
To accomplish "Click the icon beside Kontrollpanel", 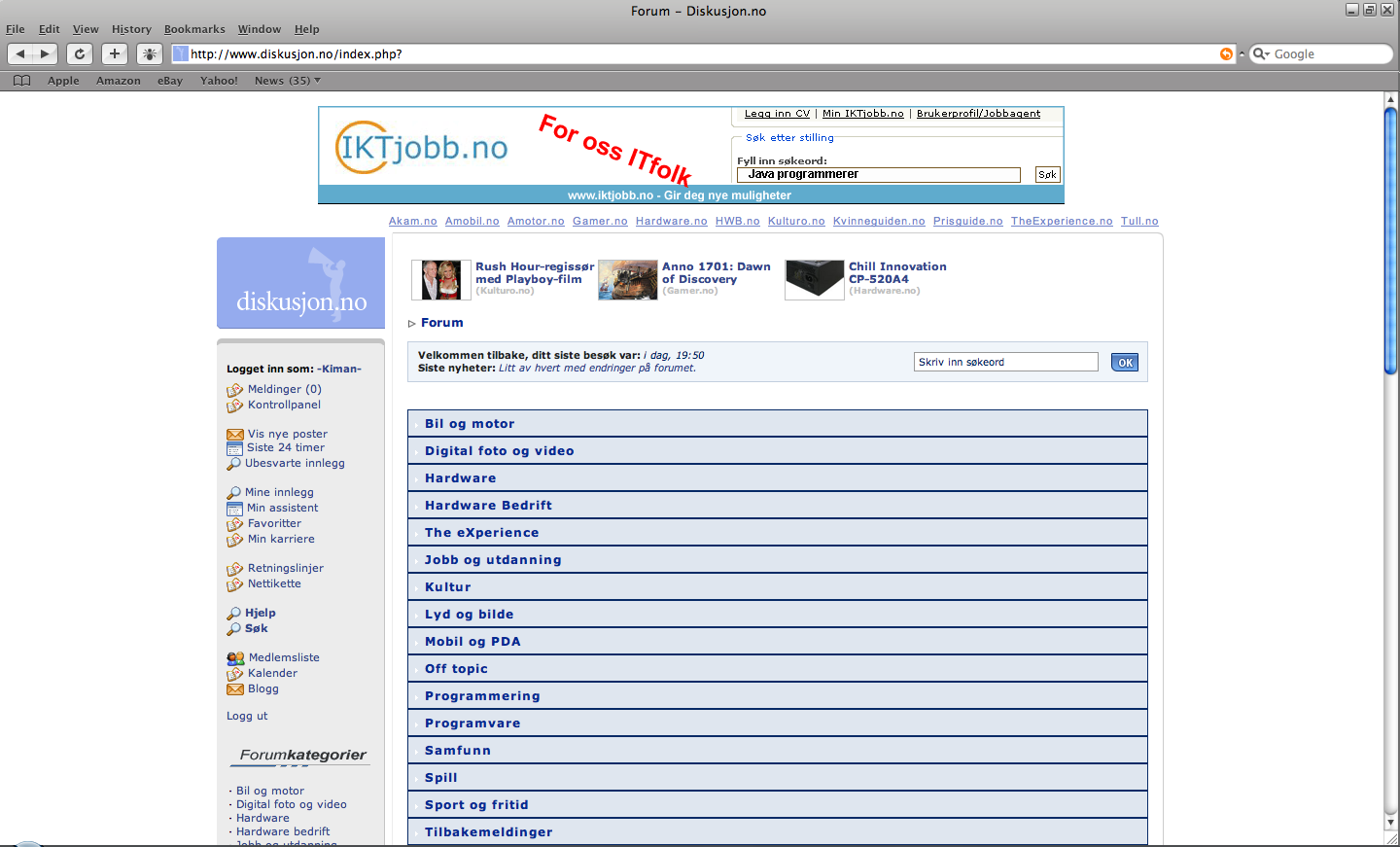I will (235, 406).
